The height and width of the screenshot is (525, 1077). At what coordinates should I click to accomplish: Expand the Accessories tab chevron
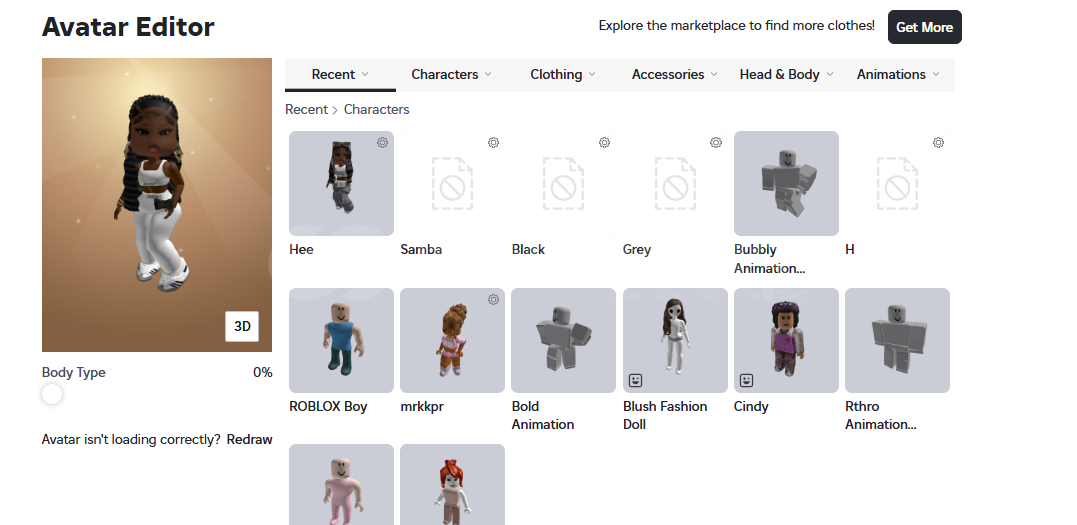[x=714, y=74]
